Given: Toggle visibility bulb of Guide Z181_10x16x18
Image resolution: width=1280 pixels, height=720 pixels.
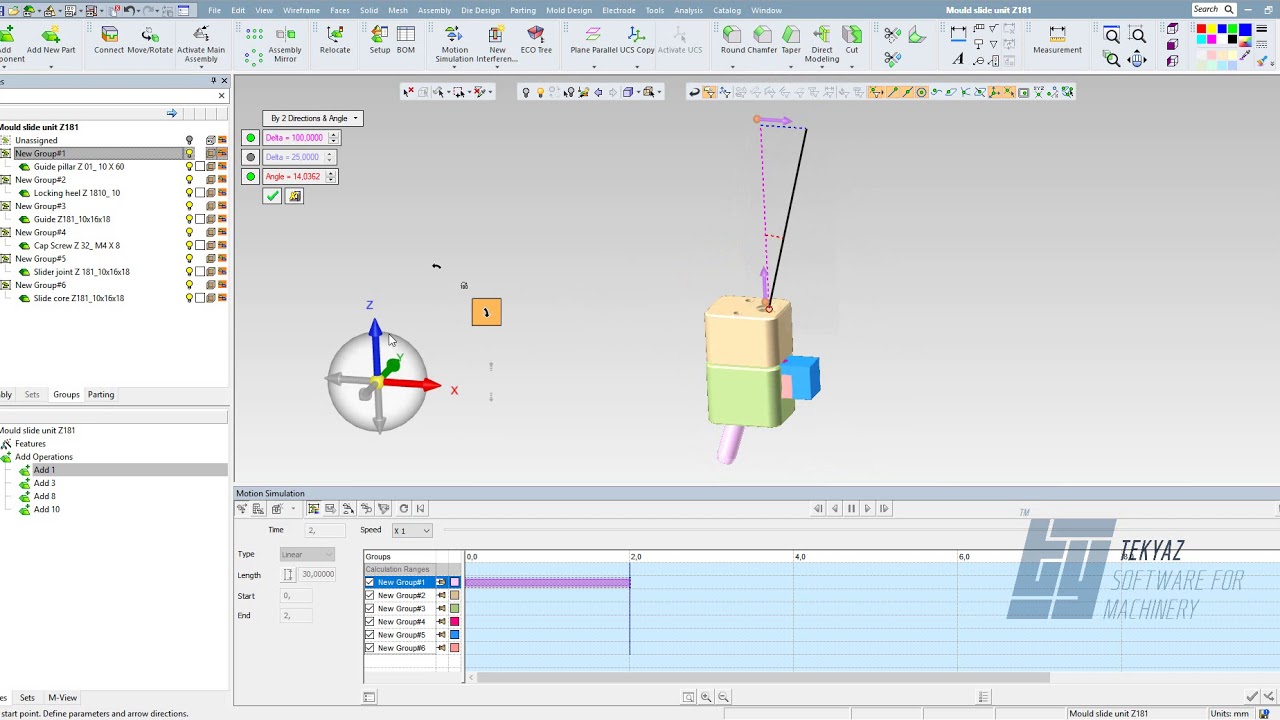Looking at the screenshot, I should pyautogui.click(x=189, y=219).
